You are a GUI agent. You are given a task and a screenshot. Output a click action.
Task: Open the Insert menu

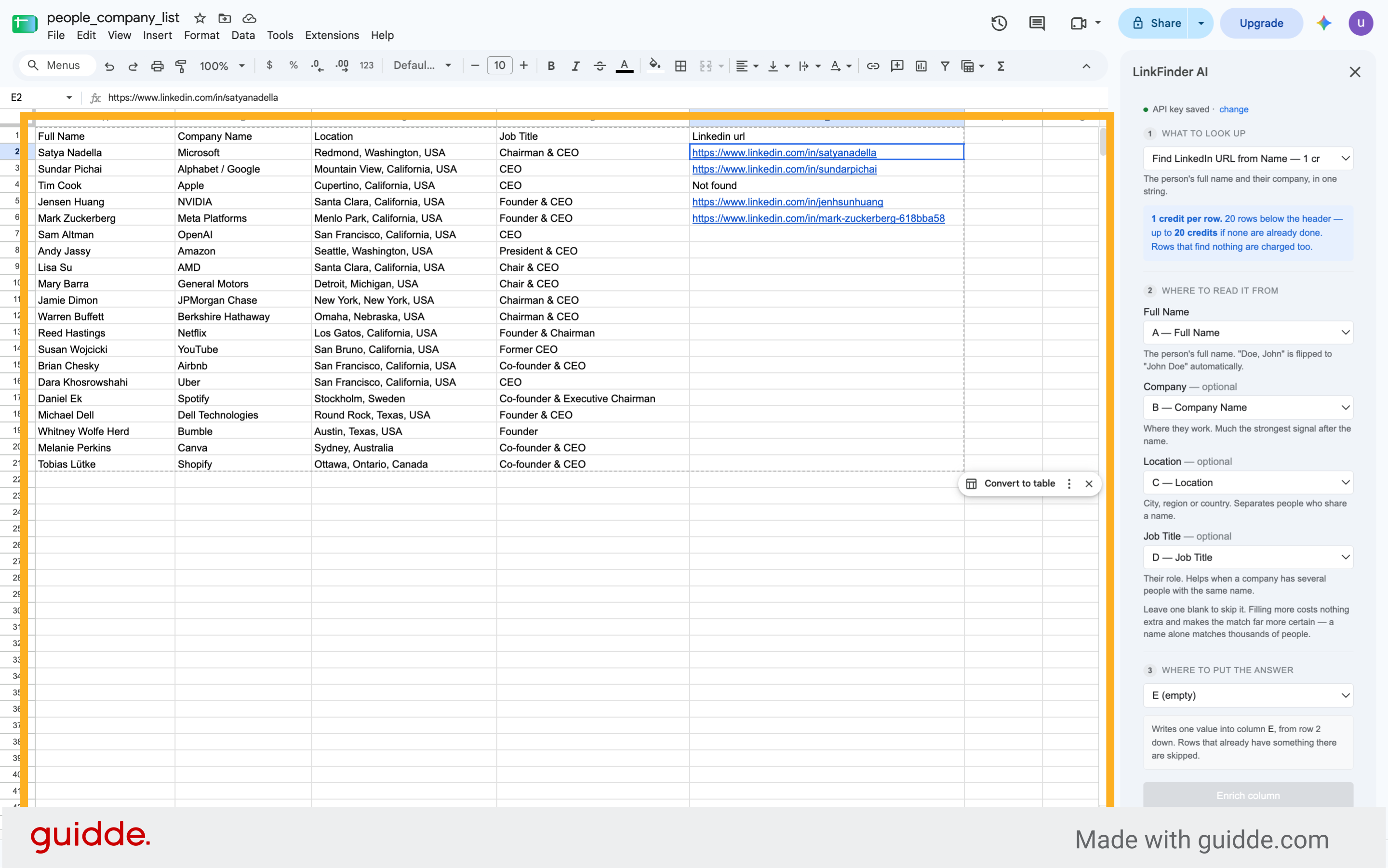157,35
